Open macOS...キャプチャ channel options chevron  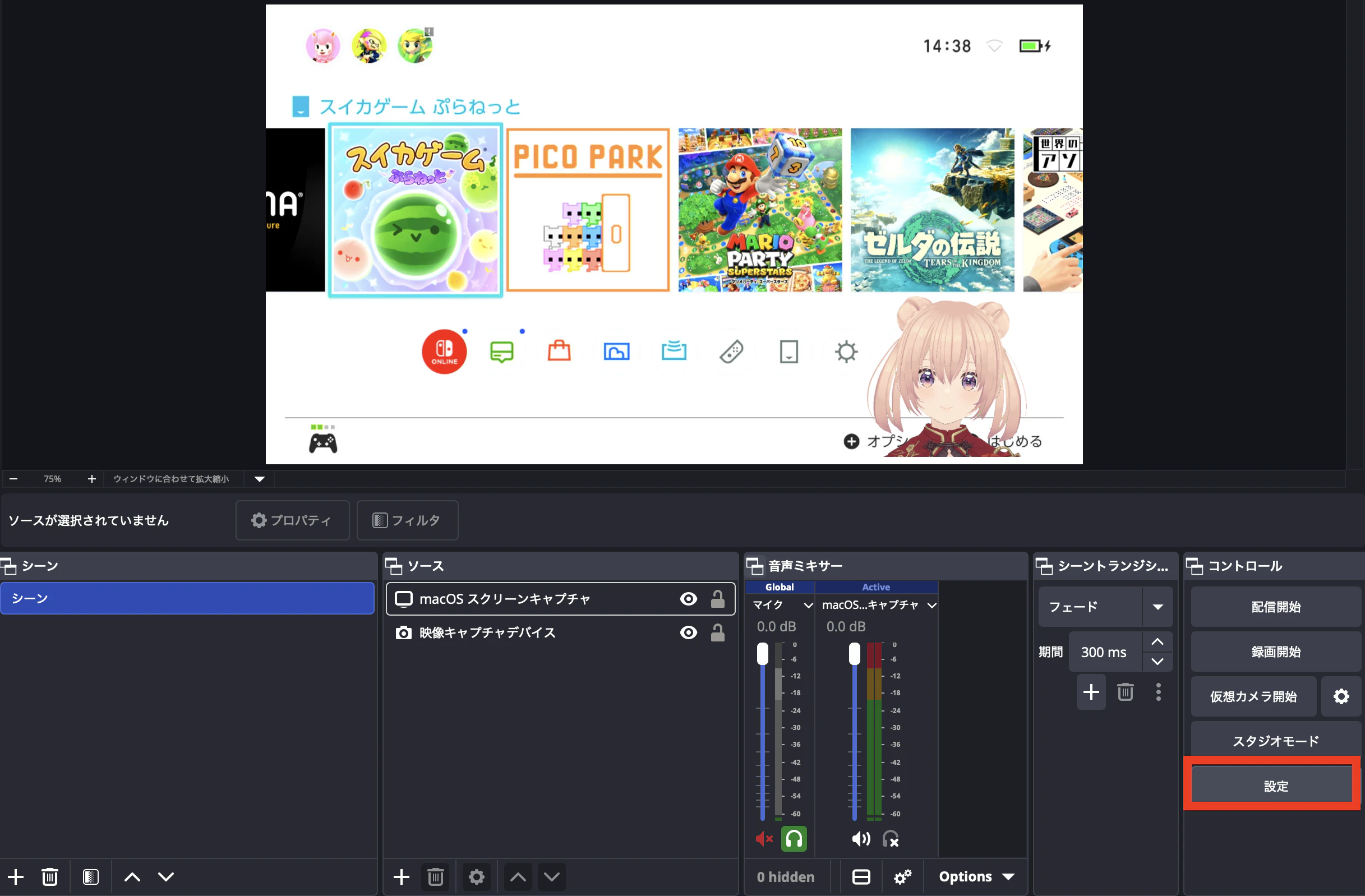932,606
